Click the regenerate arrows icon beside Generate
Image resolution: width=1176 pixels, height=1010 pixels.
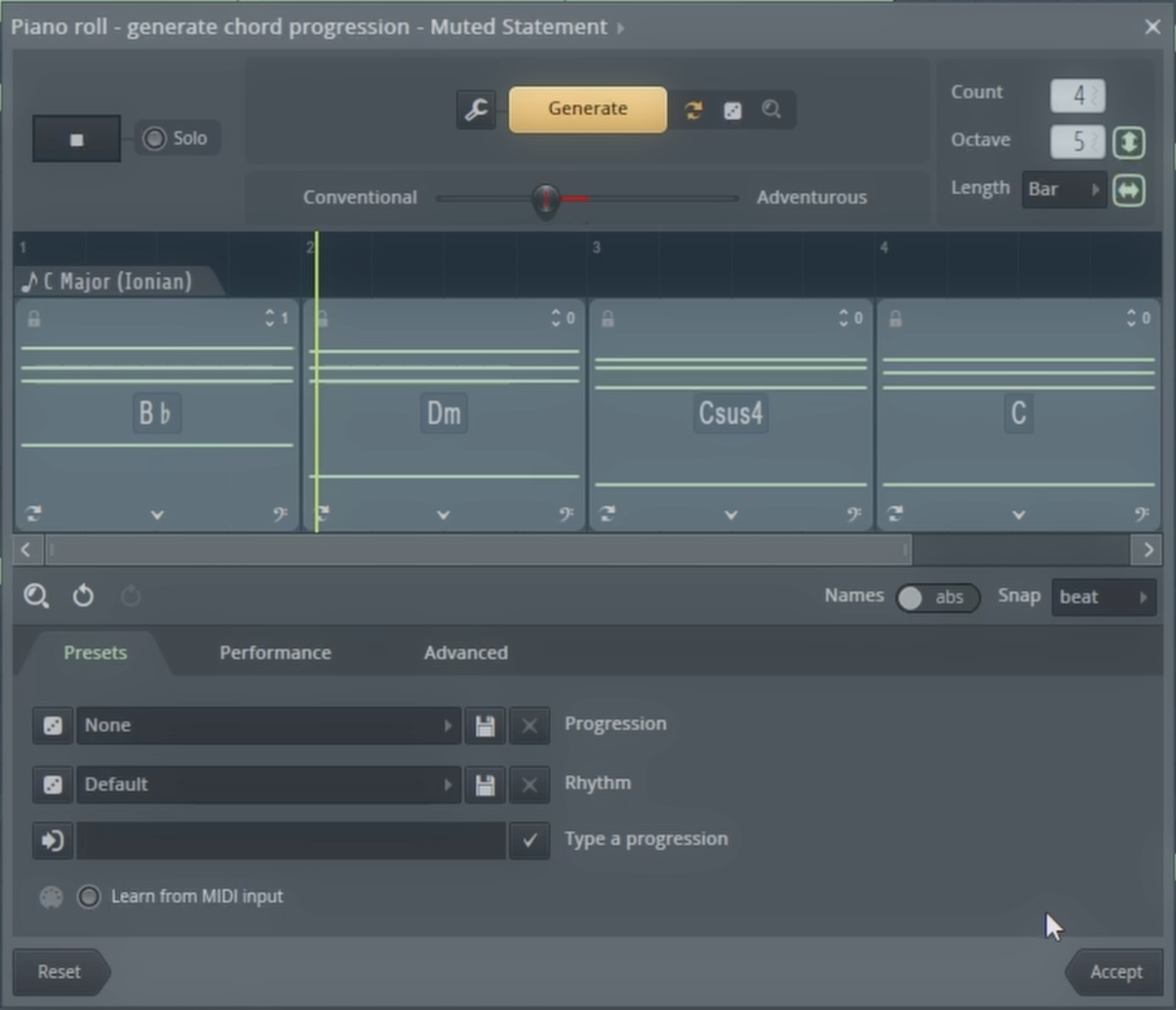(692, 109)
